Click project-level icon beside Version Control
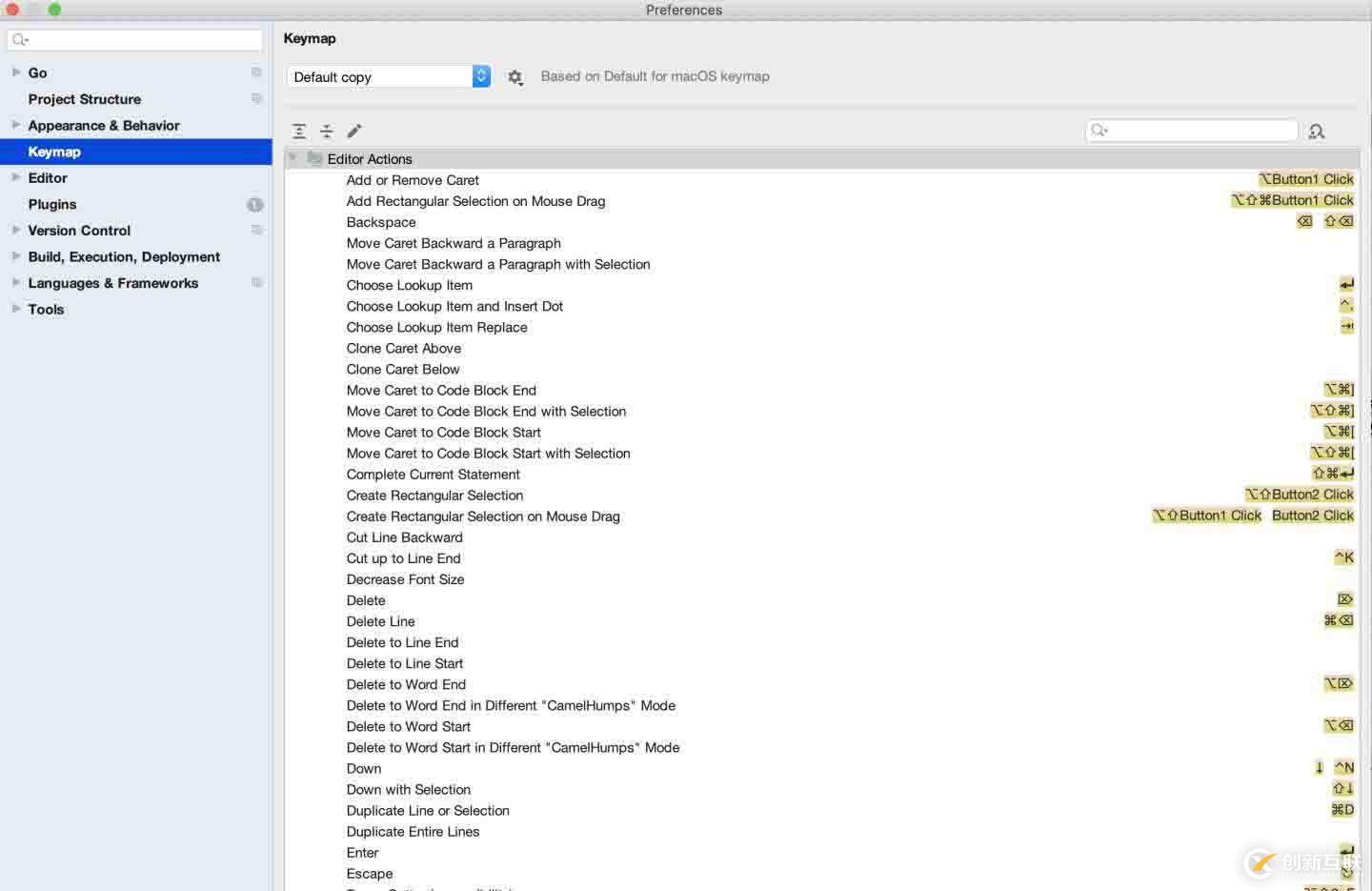 point(256,230)
